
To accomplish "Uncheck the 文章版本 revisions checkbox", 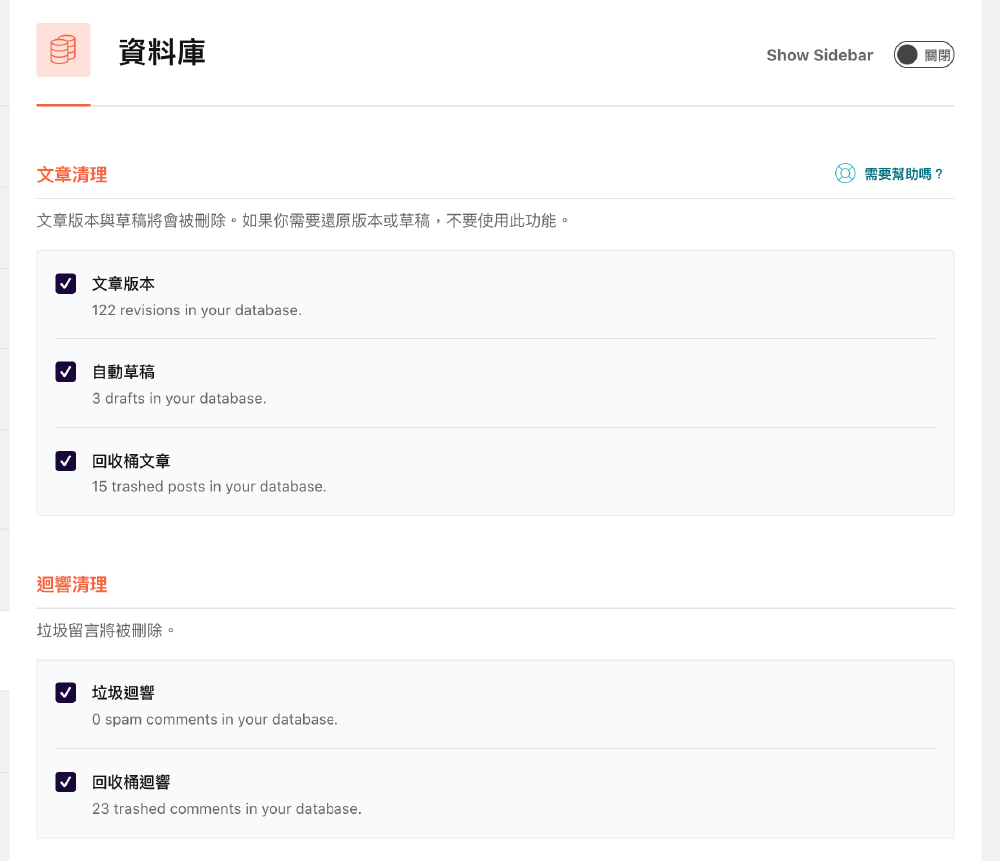I will (x=65, y=283).
